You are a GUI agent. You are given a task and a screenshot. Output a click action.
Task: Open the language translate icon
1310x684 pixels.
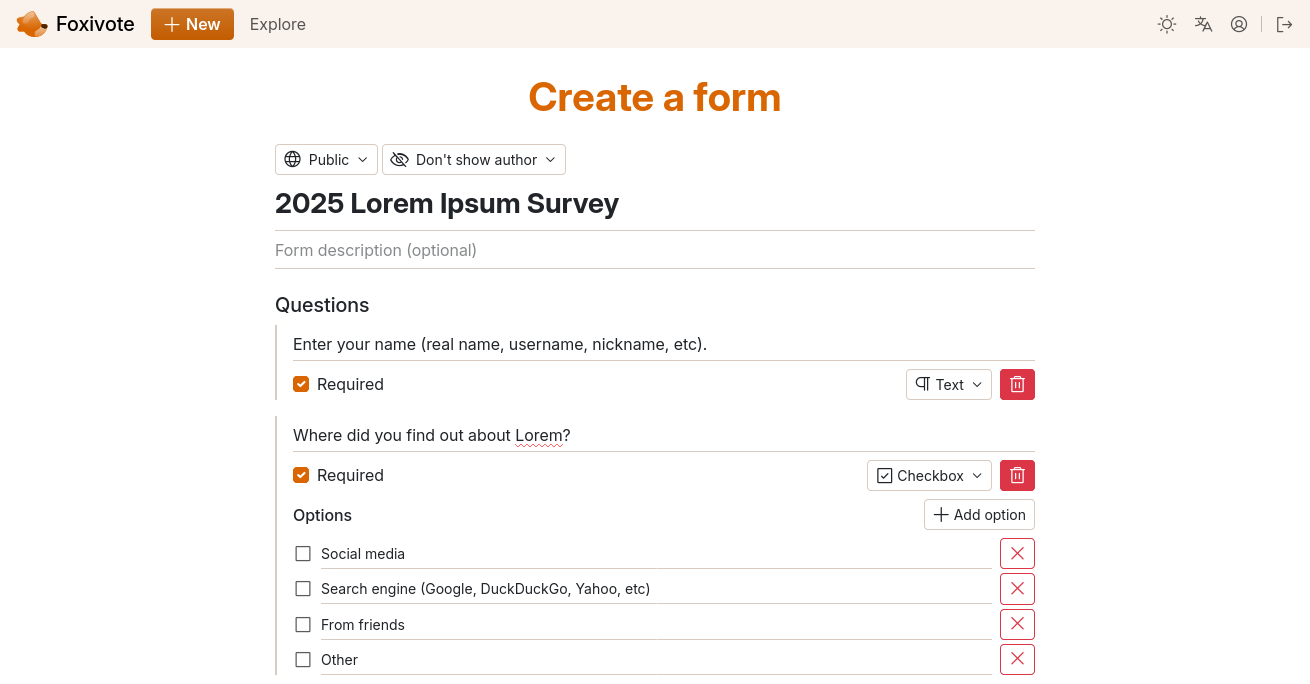[x=1203, y=24]
